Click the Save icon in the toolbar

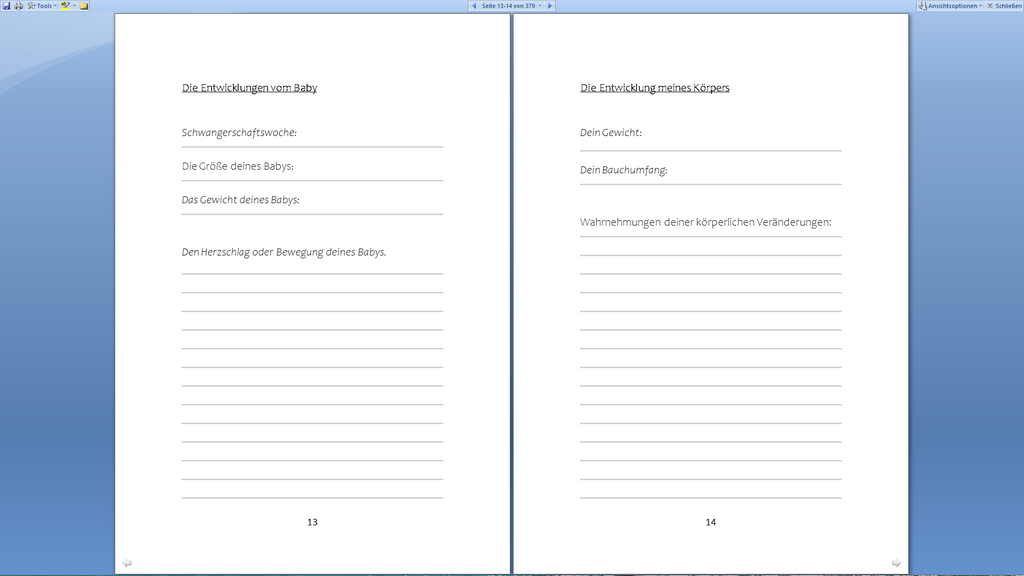click(7, 6)
